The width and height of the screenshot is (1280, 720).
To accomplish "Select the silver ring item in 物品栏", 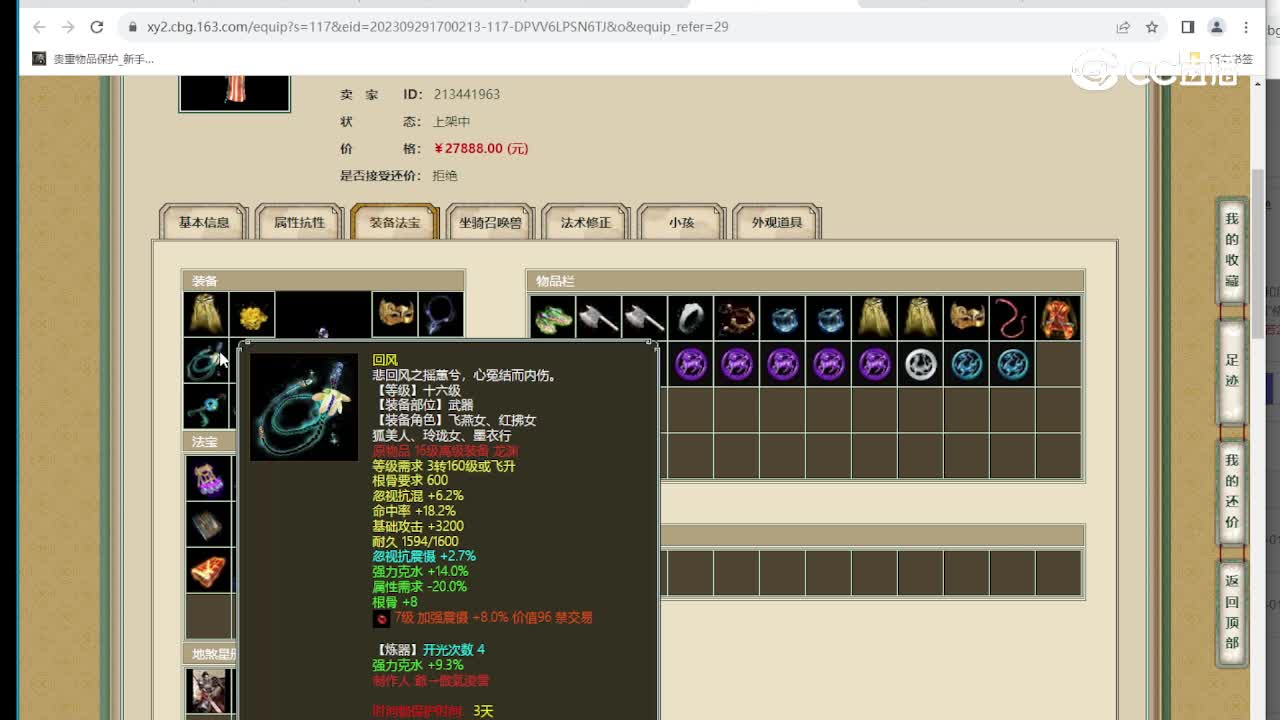I will point(690,317).
